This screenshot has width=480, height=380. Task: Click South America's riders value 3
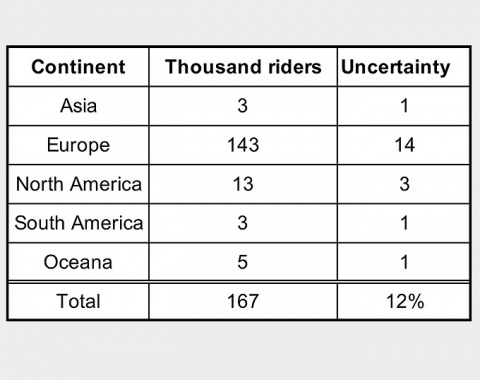(243, 223)
